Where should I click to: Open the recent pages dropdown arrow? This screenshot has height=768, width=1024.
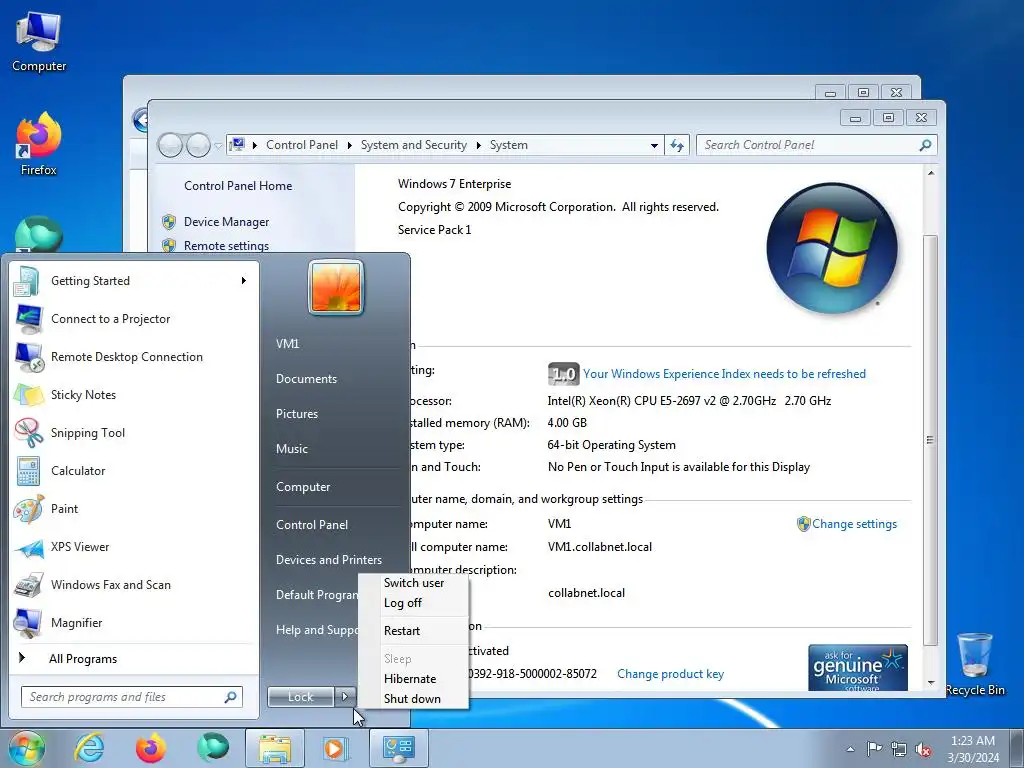218,146
